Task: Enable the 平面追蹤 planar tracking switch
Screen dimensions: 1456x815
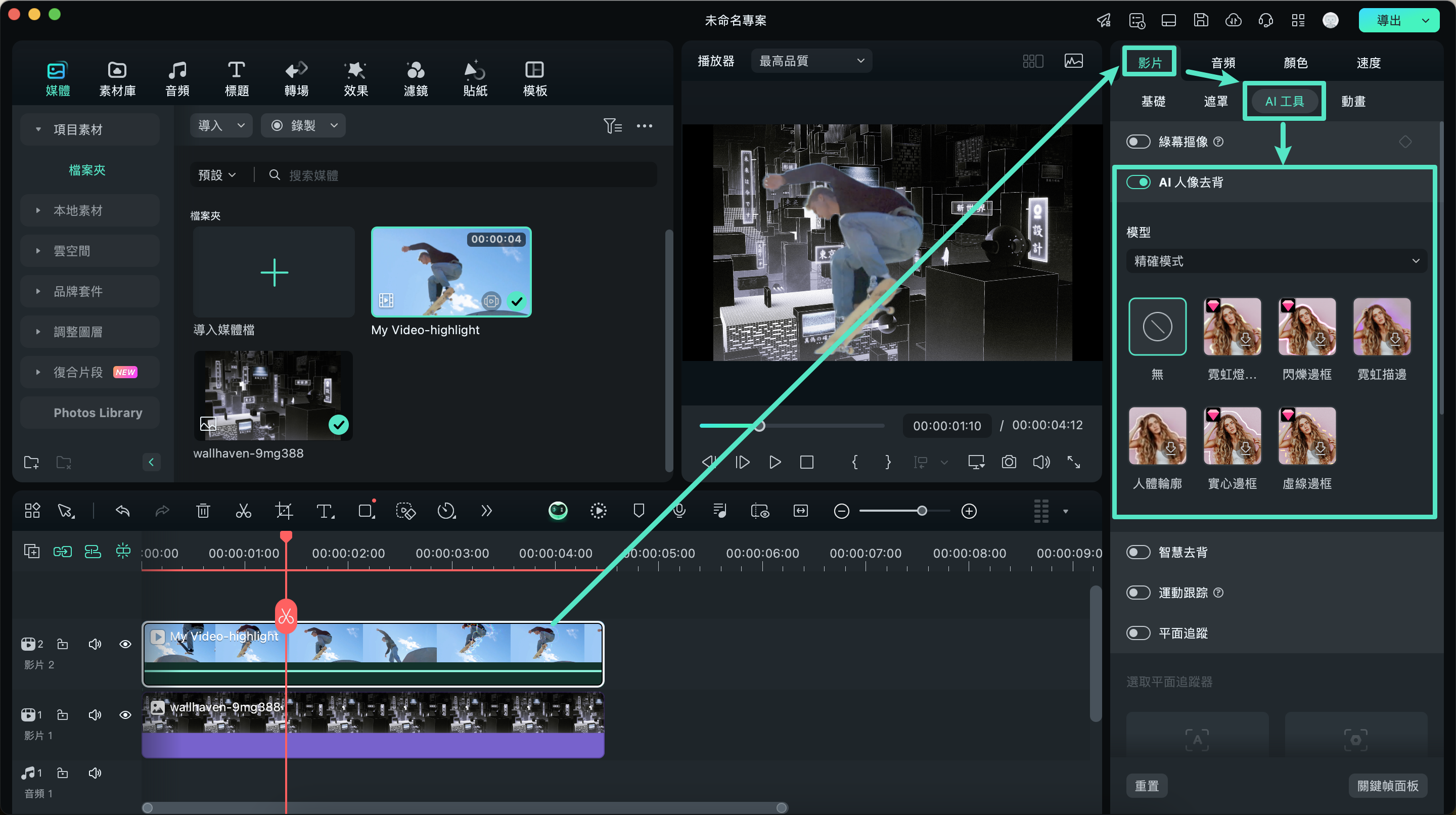Action: pyautogui.click(x=1138, y=633)
